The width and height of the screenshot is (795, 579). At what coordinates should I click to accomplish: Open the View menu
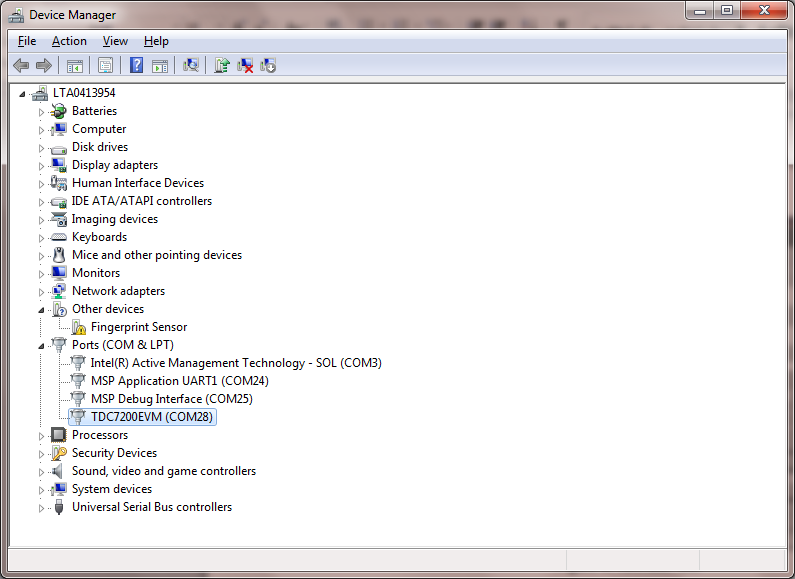tap(115, 41)
